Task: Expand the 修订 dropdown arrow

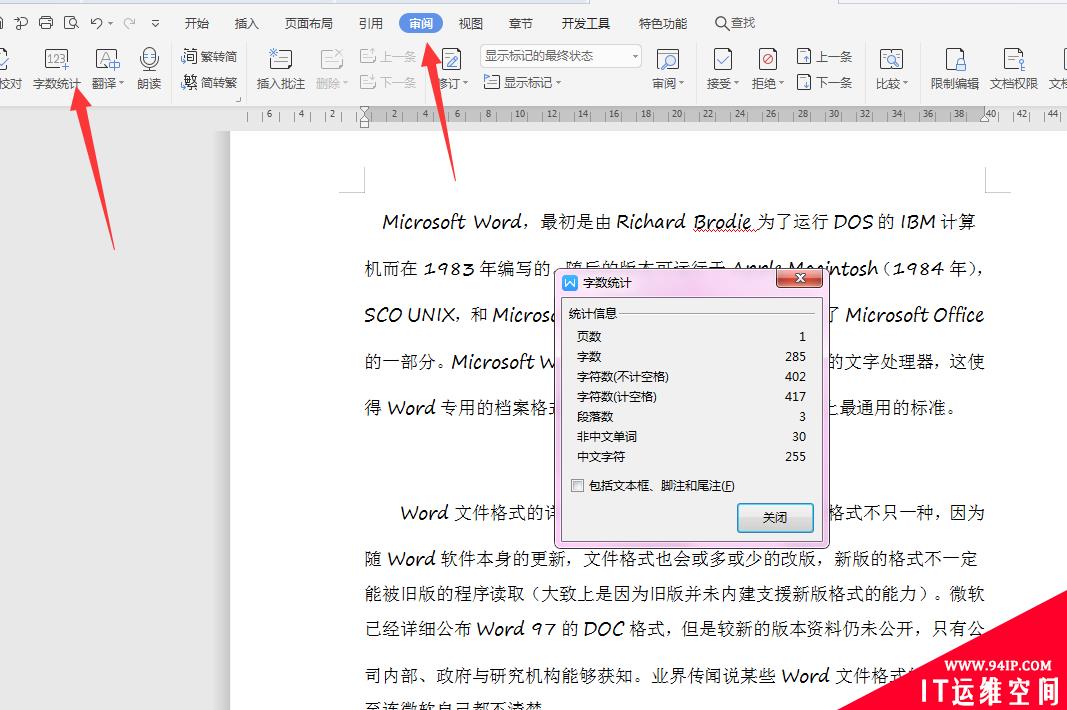Action: tap(466, 83)
